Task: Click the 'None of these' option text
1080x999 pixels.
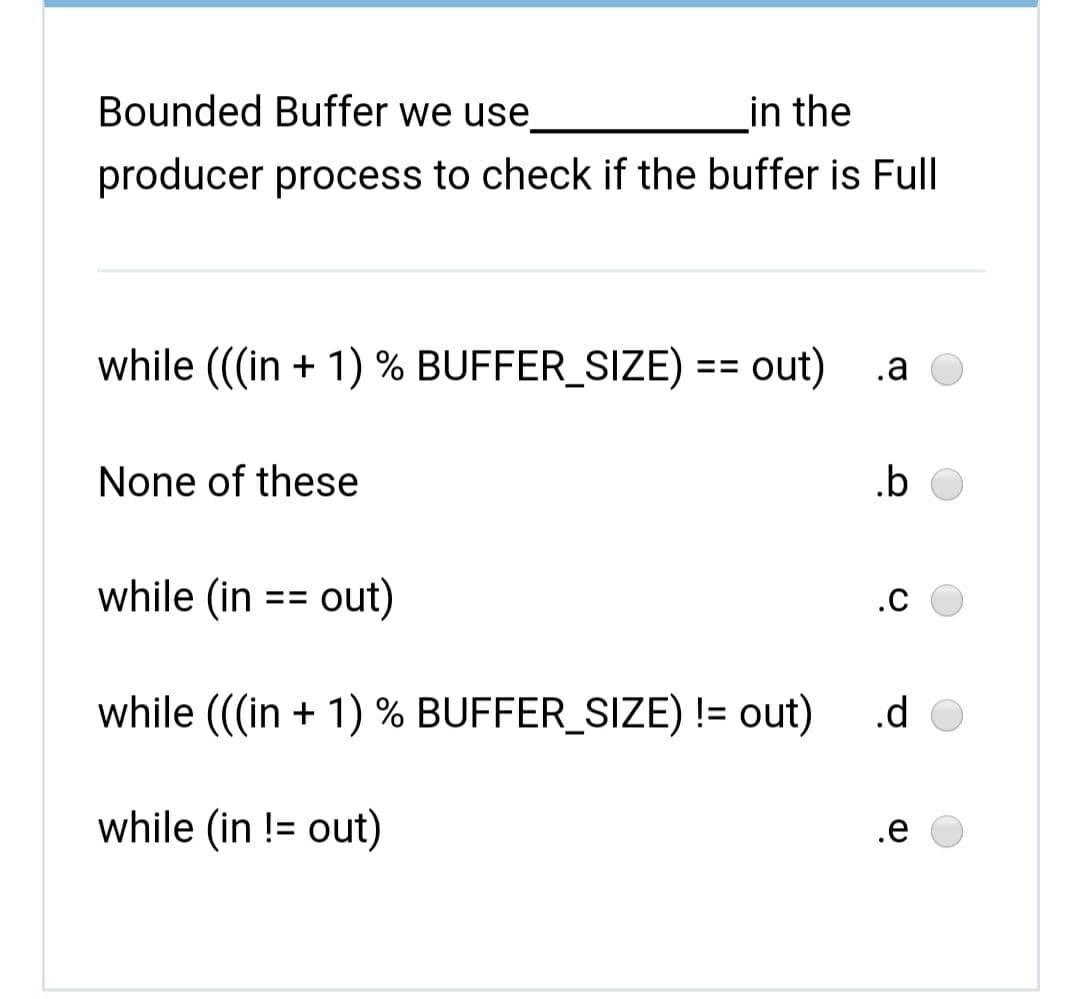Action: (x=227, y=483)
